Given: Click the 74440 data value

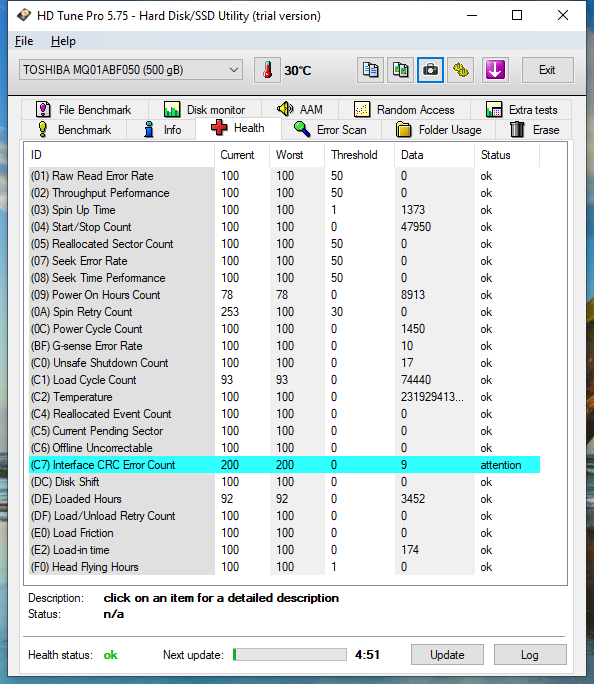Looking at the screenshot, I should [416, 380].
